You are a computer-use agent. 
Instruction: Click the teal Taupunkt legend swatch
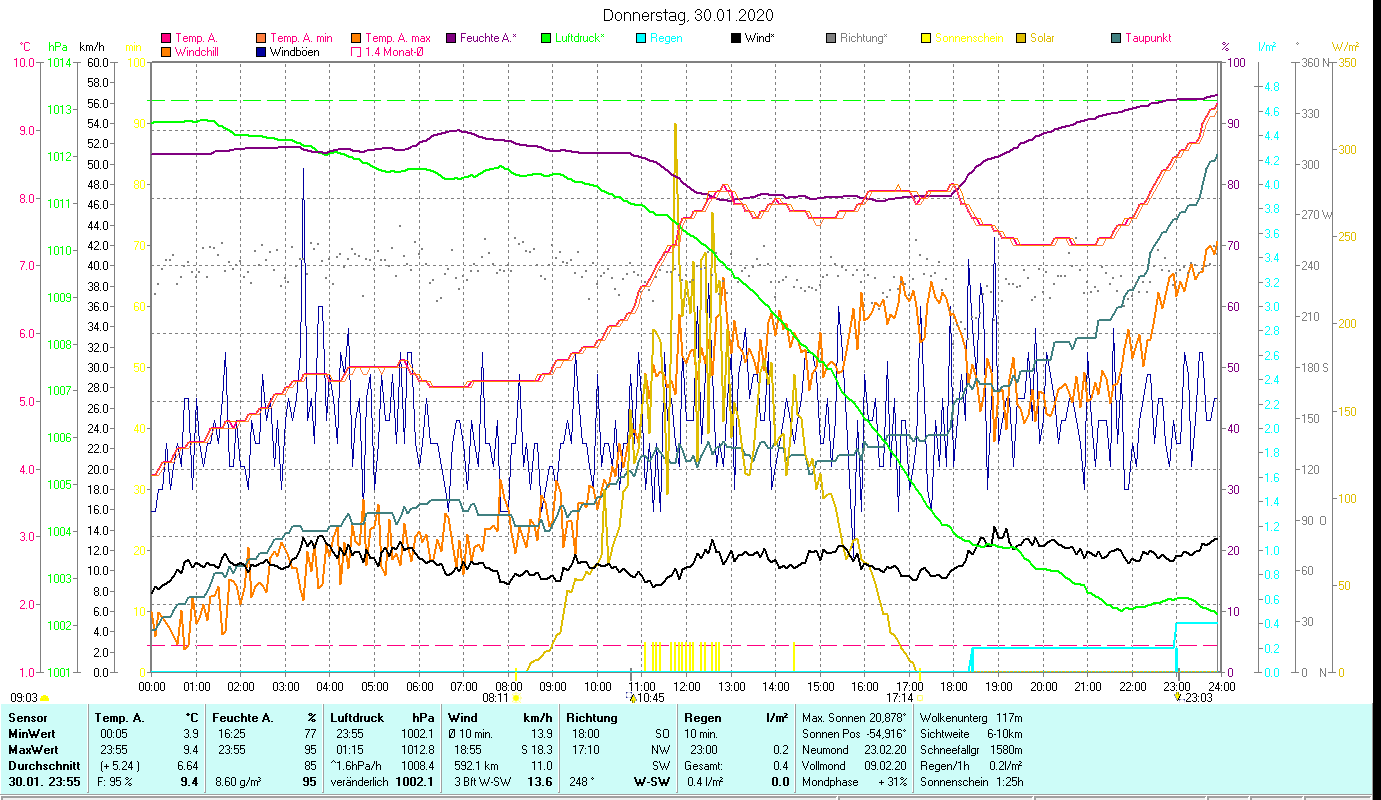point(1116,38)
